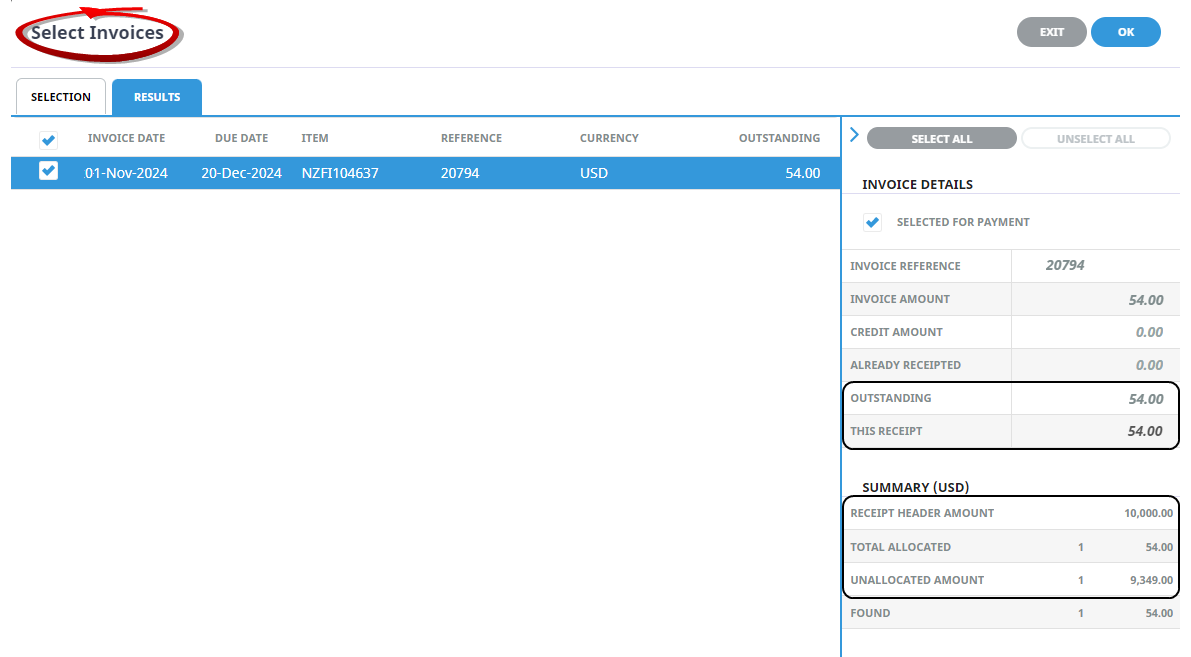
Task: Click the Select All button
Action: pyautogui.click(x=941, y=139)
